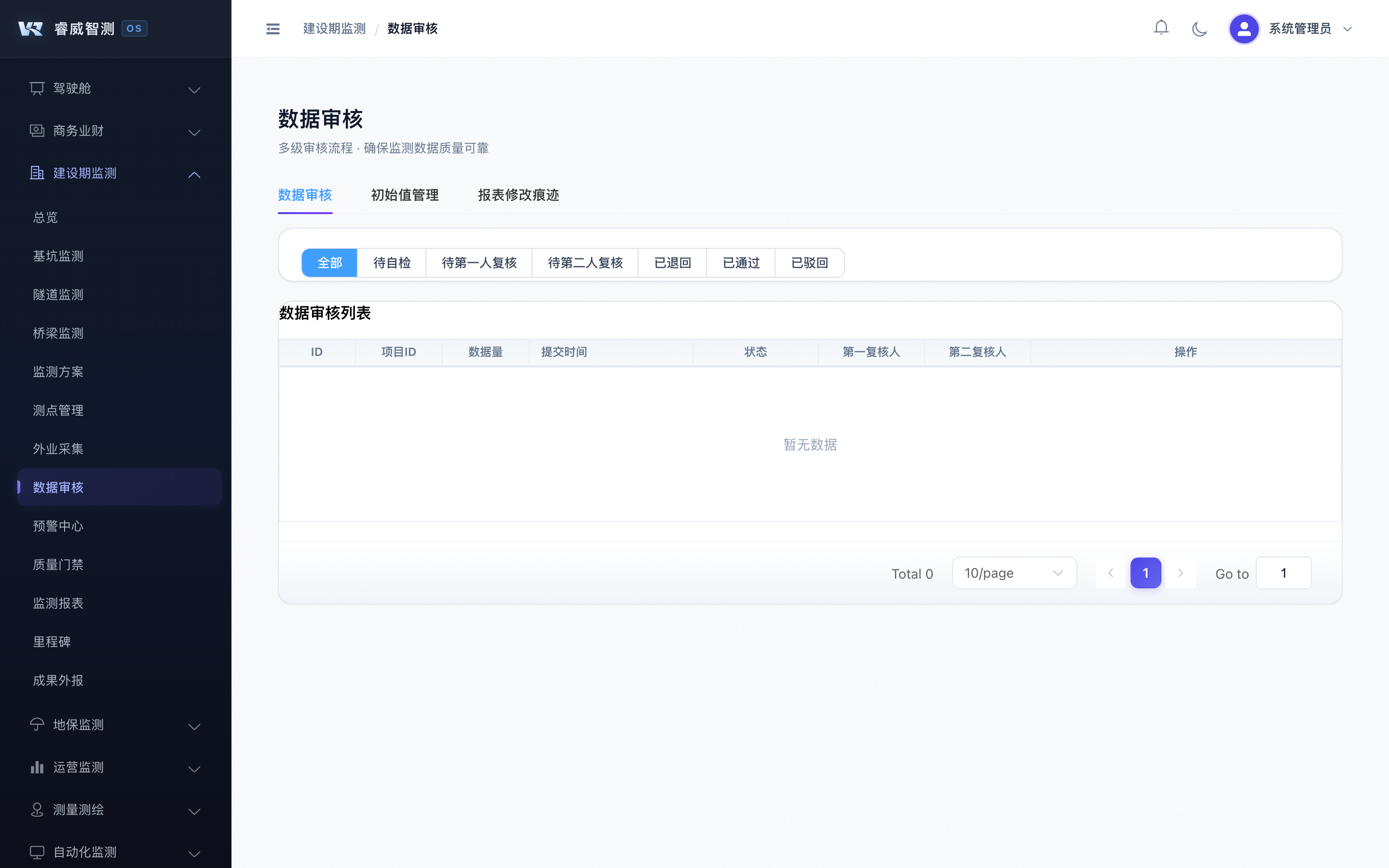Image resolution: width=1389 pixels, height=868 pixels.
Task: Collapse the 建设期监测 sidebar section
Action: pos(194,174)
